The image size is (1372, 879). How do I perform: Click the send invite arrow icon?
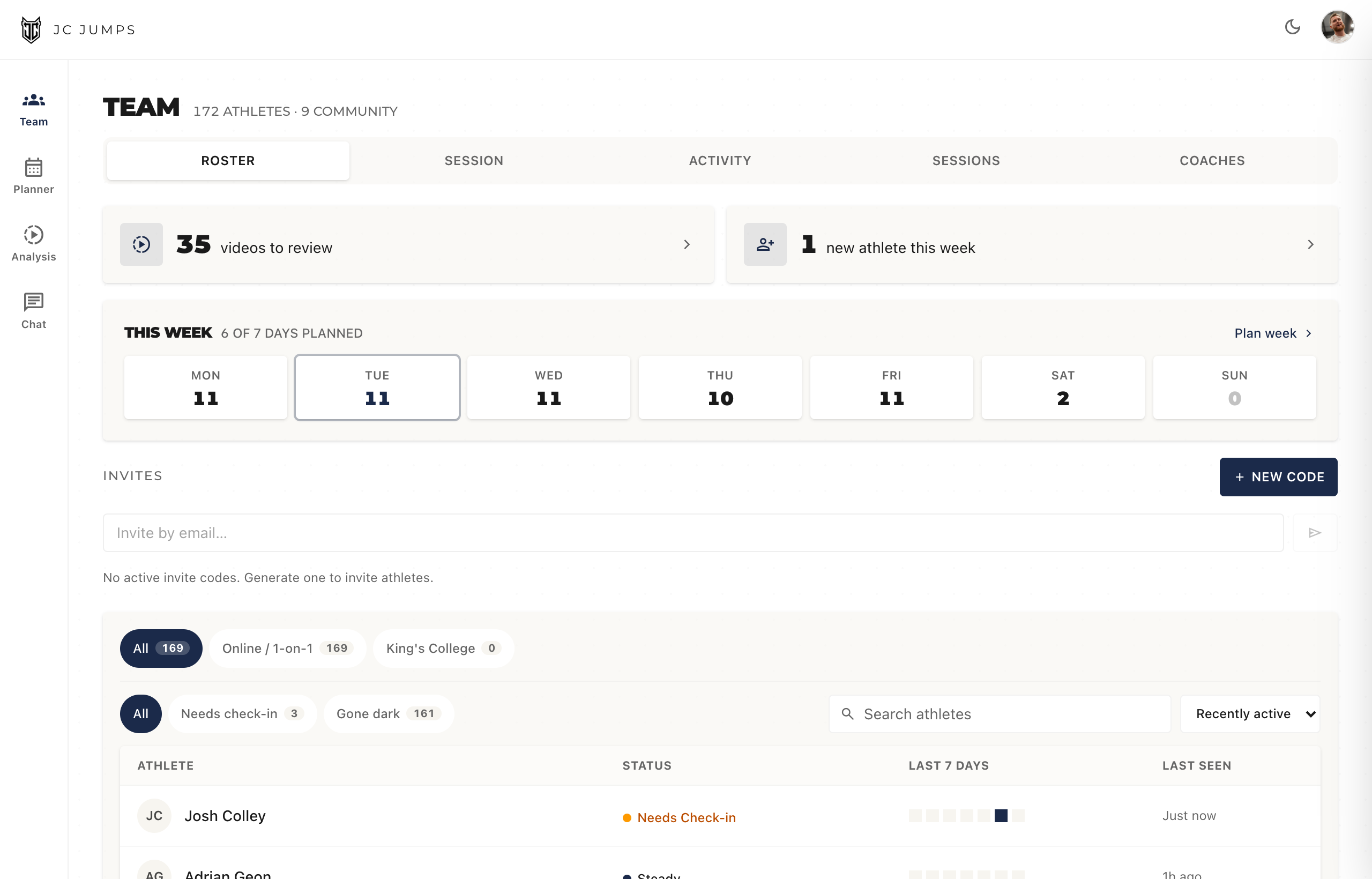[1315, 533]
